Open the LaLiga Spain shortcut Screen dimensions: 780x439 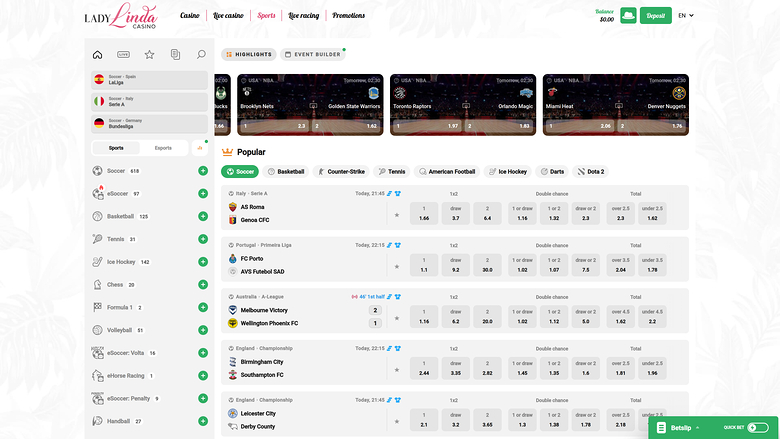(x=149, y=80)
